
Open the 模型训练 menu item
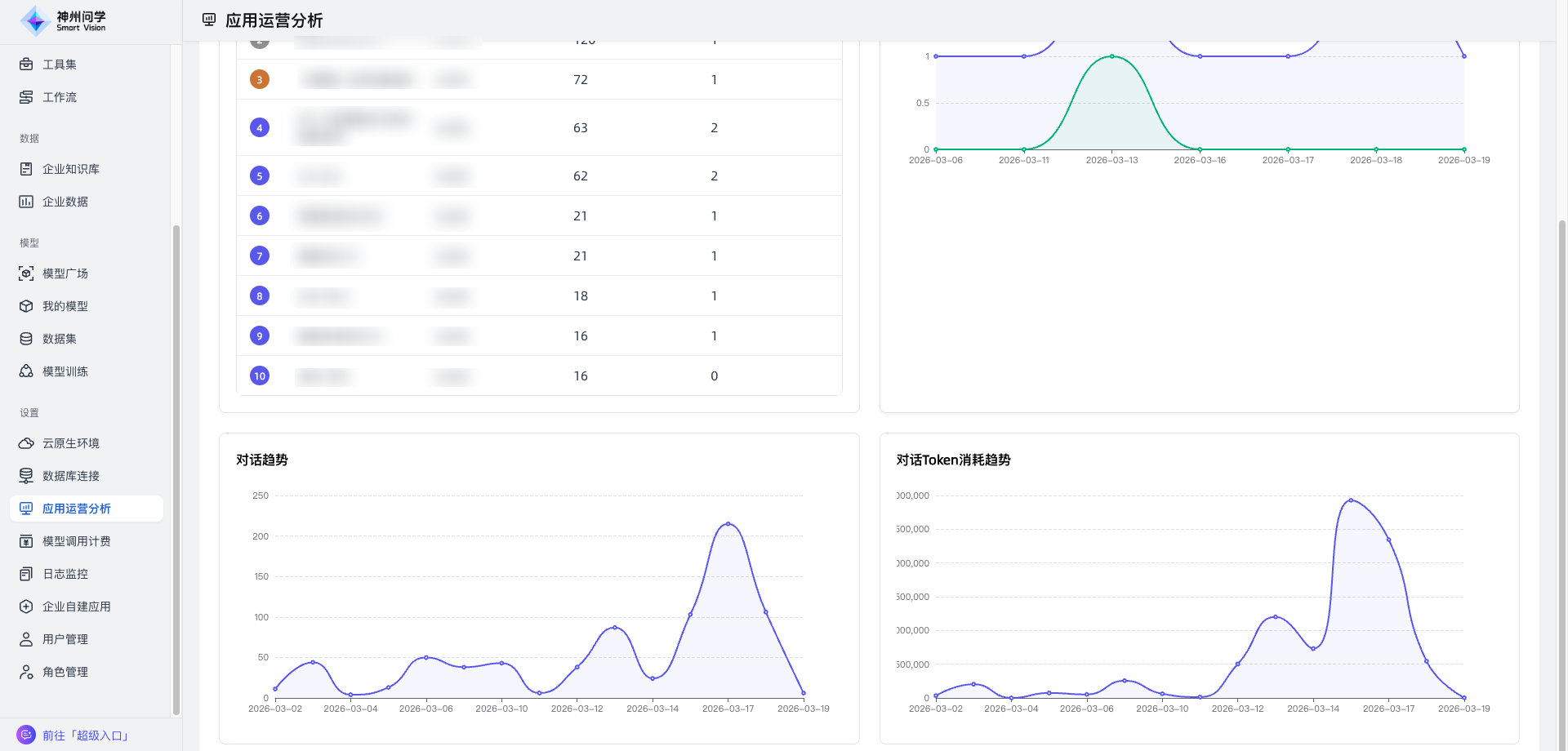65,371
